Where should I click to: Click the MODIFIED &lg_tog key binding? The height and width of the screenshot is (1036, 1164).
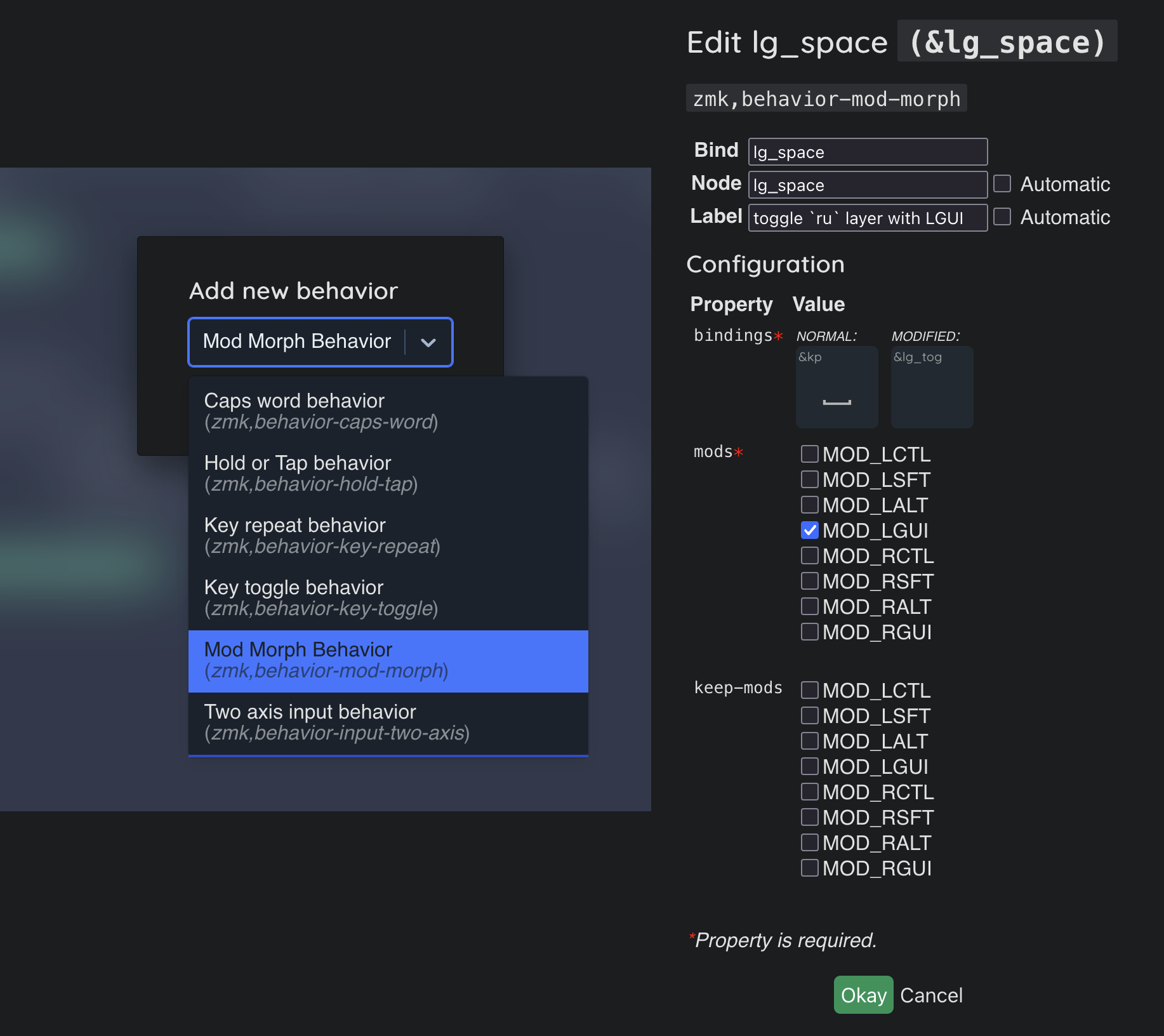(932, 387)
